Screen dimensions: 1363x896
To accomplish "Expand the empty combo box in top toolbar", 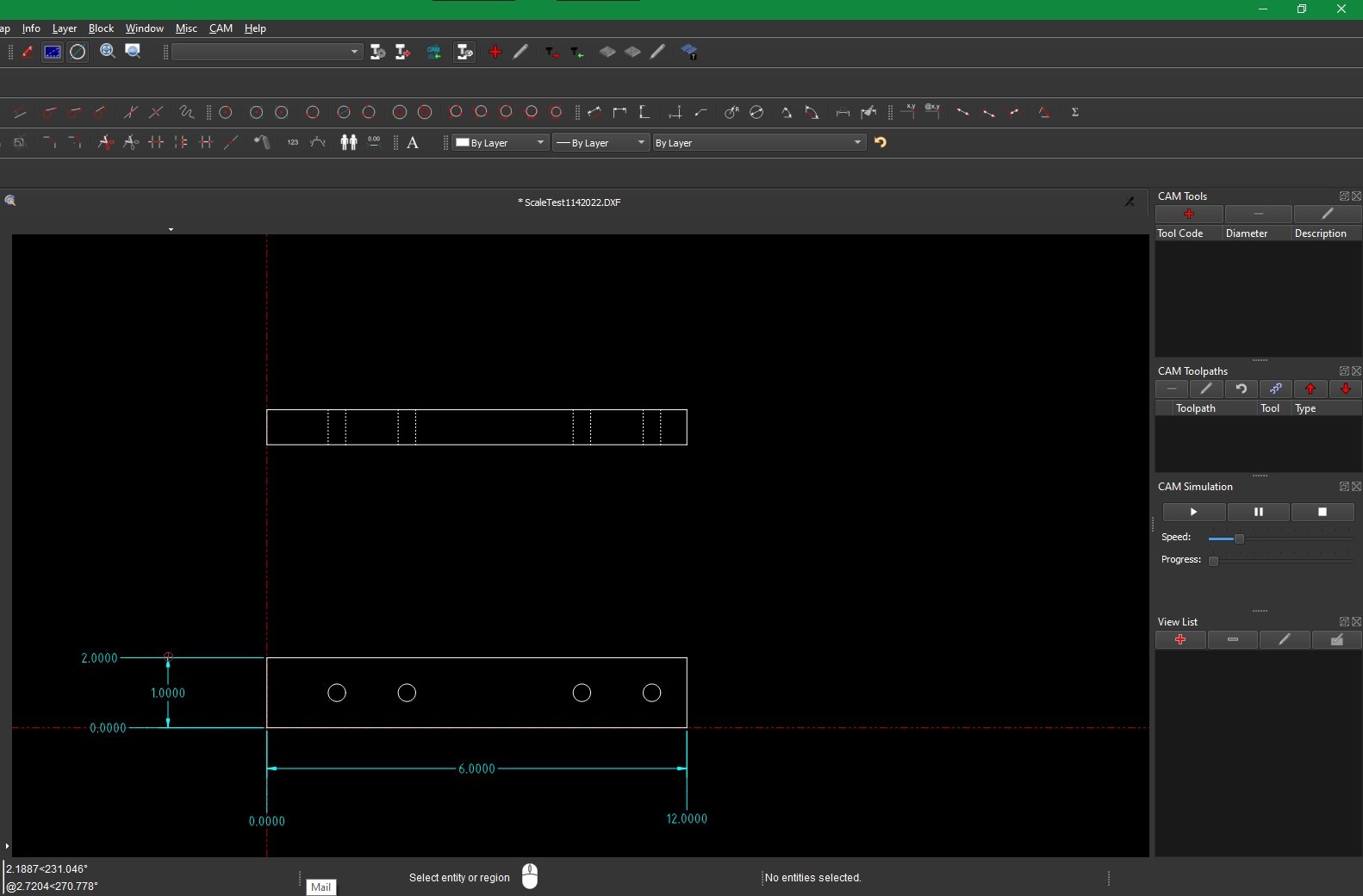I will (353, 53).
